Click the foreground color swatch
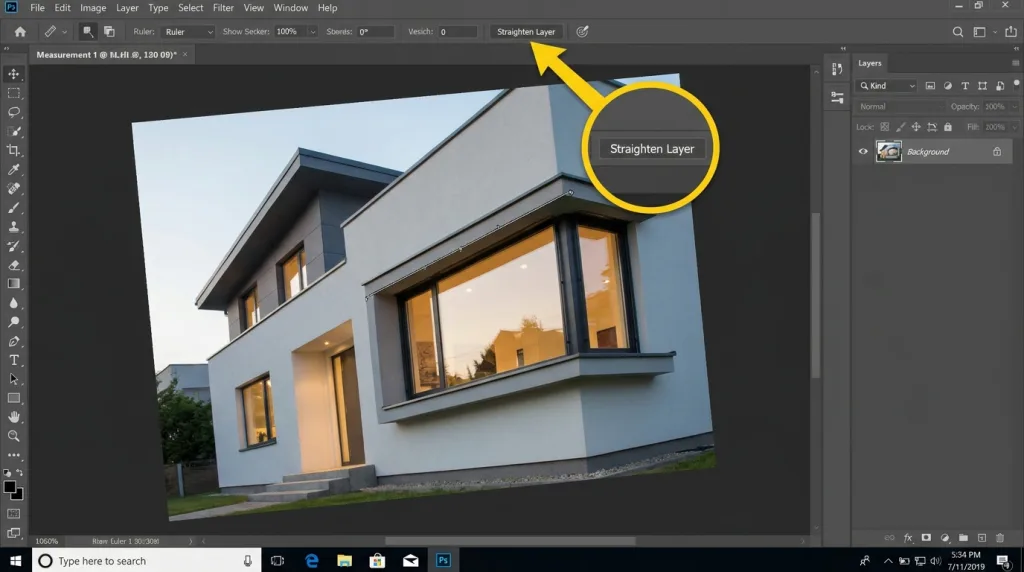This screenshot has width=1024, height=572. pos(9,487)
